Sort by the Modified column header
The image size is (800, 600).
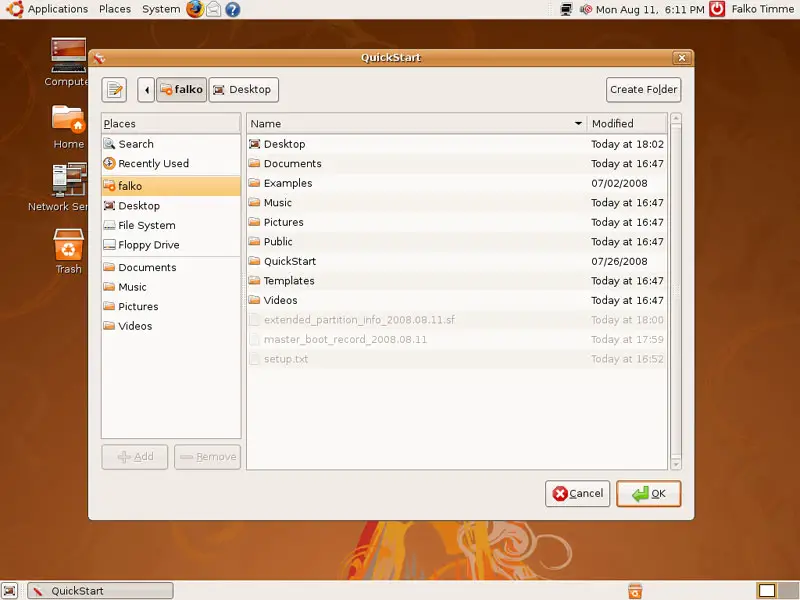627,123
